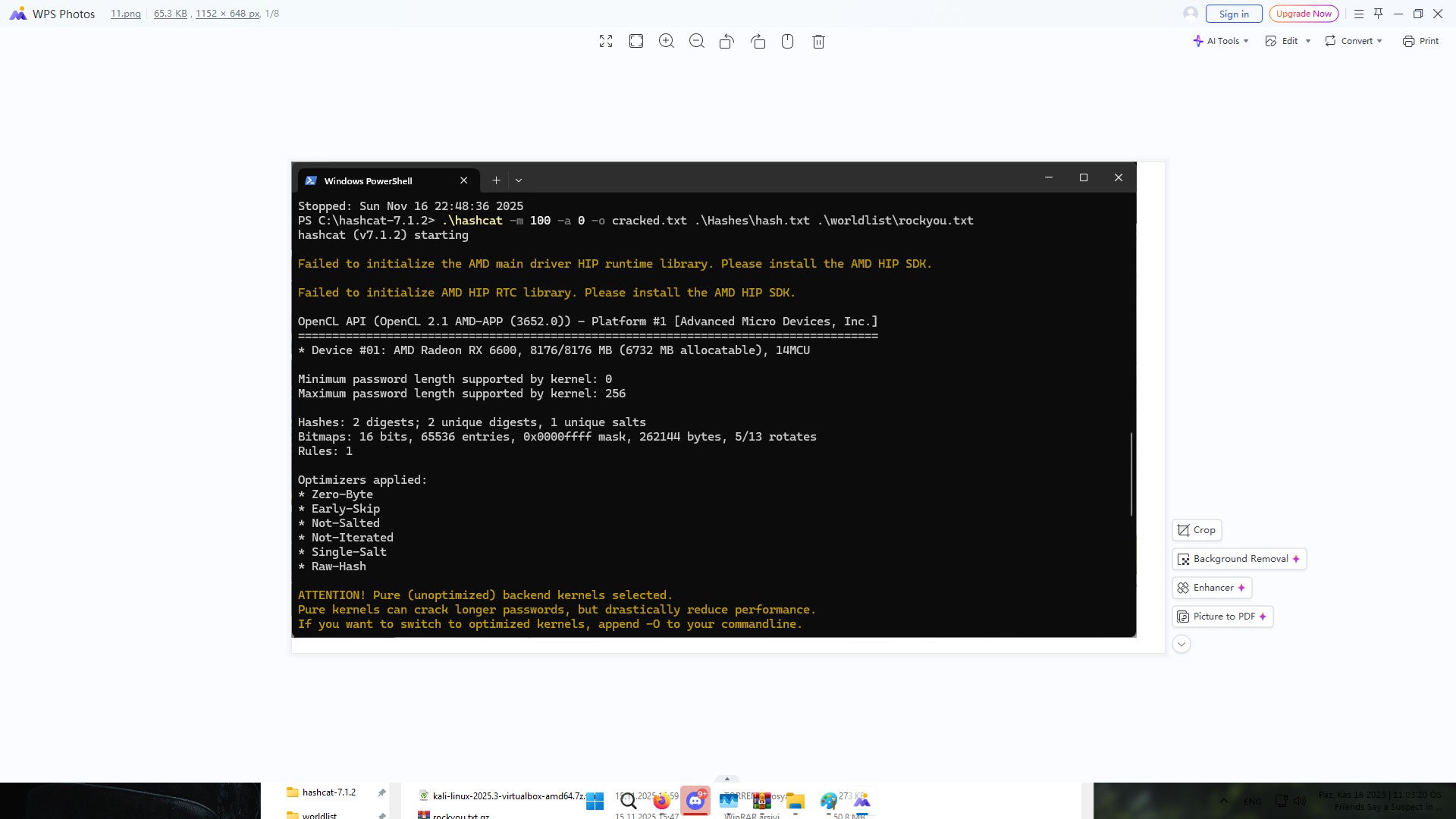Open the Crop tool
The image size is (1456, 819).
point(1197,530)
